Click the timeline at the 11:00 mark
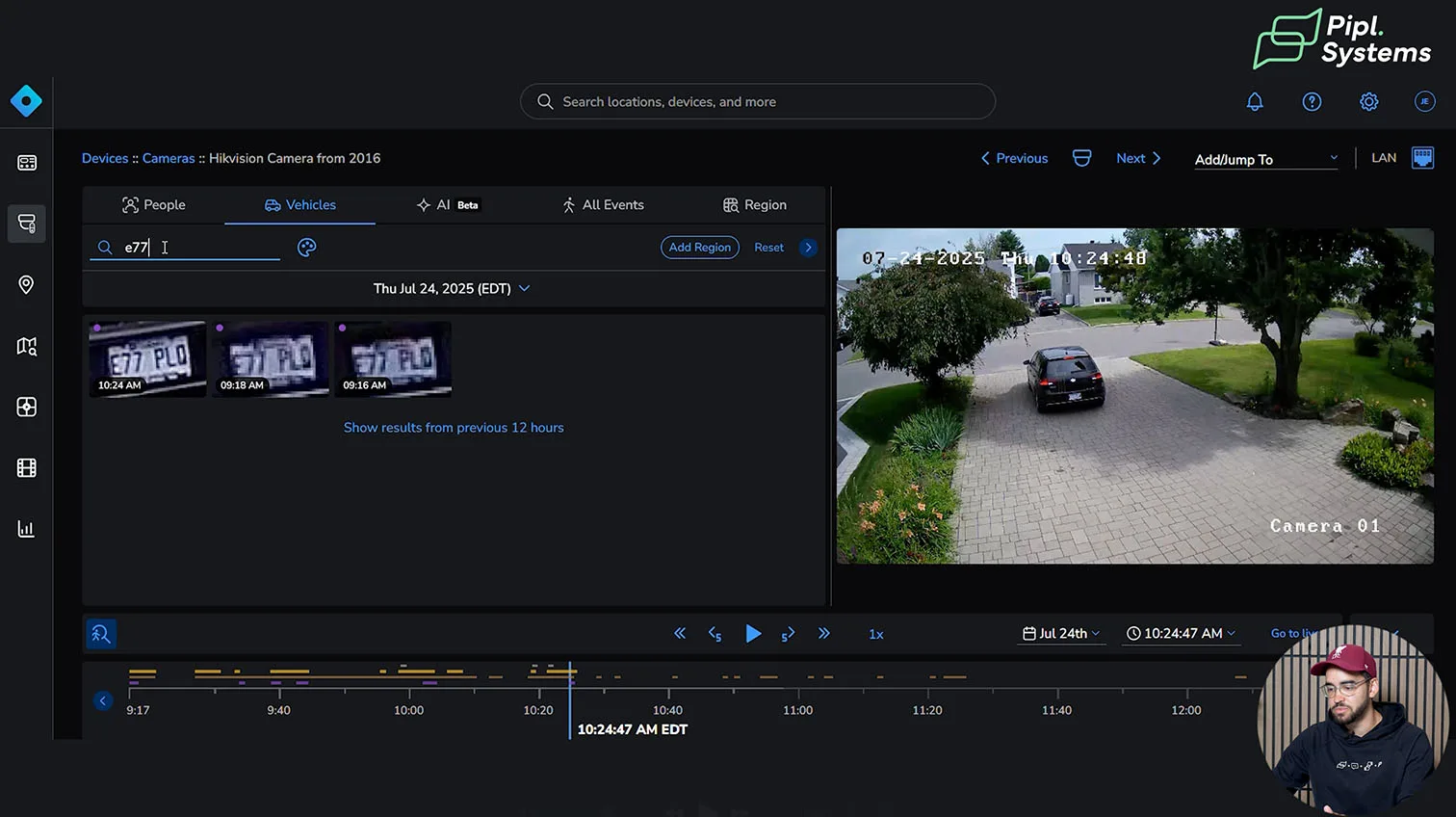This screenshot has height=817, width=1456. pos(798,692)
